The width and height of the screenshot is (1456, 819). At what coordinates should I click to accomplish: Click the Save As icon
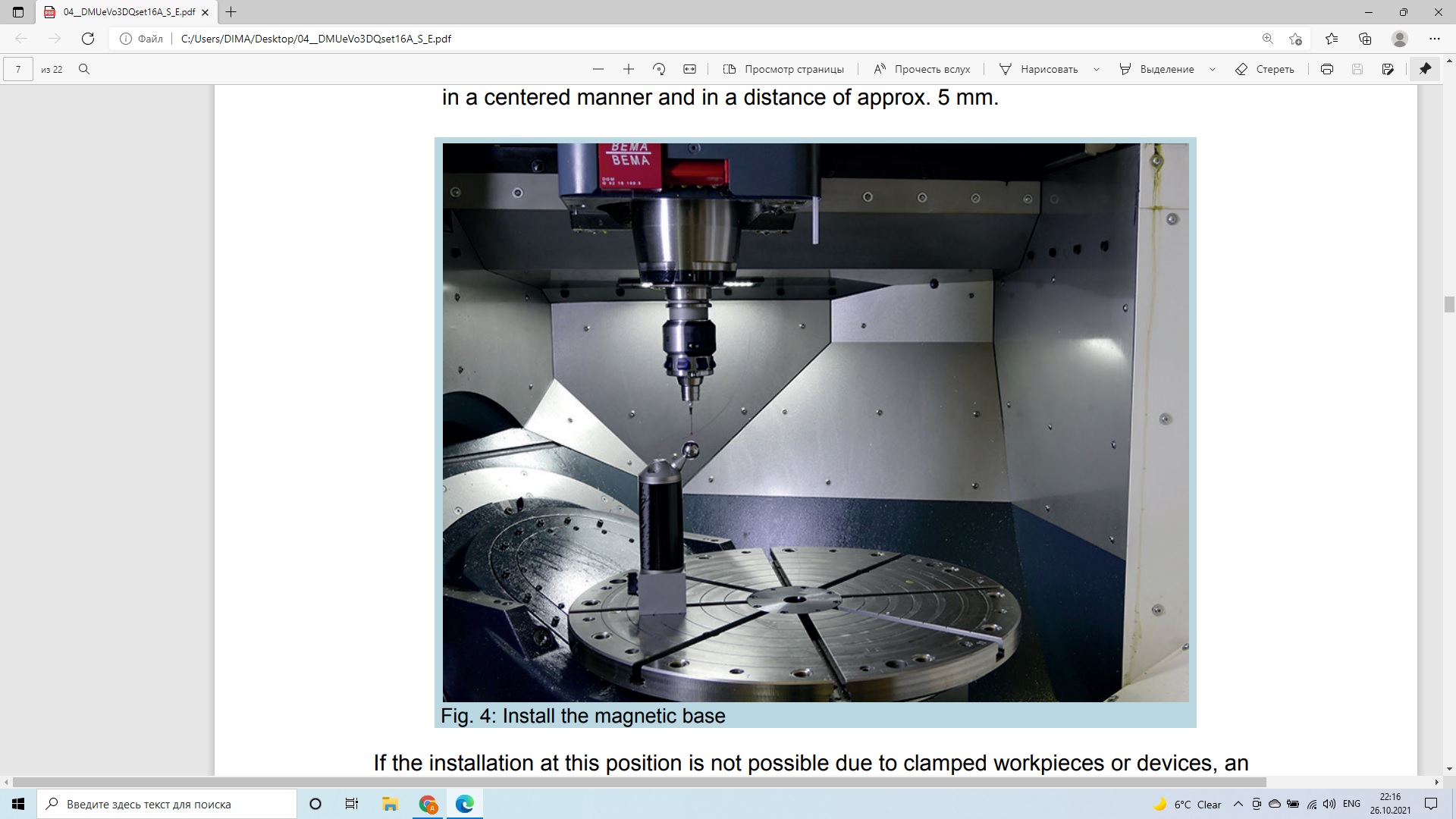(1388, 69)
